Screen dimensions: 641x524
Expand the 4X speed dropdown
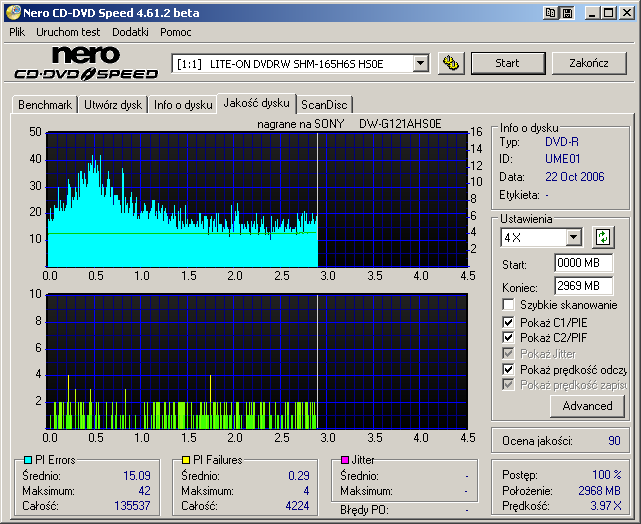click(x=574, y=237)
